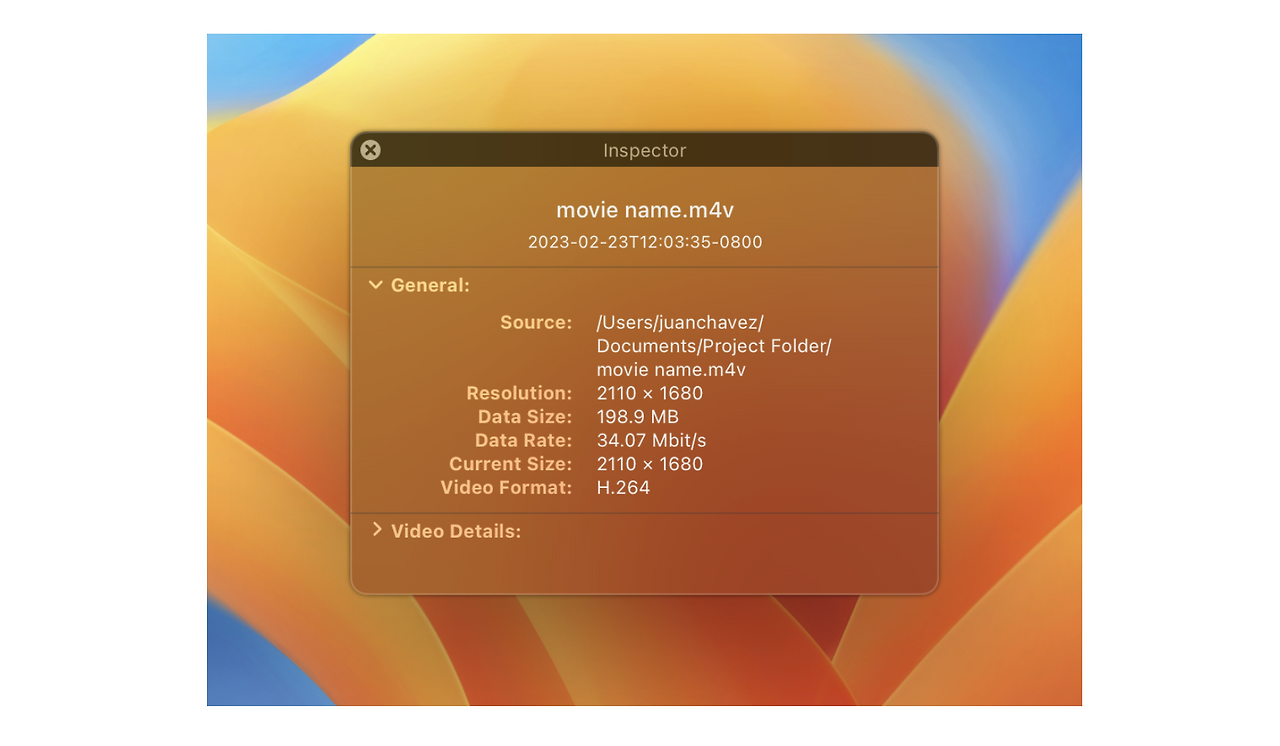Image resolution: width=1280 pixels, height=746 pixels.
Task: Select the H.264 value
Action: point(623,488)
